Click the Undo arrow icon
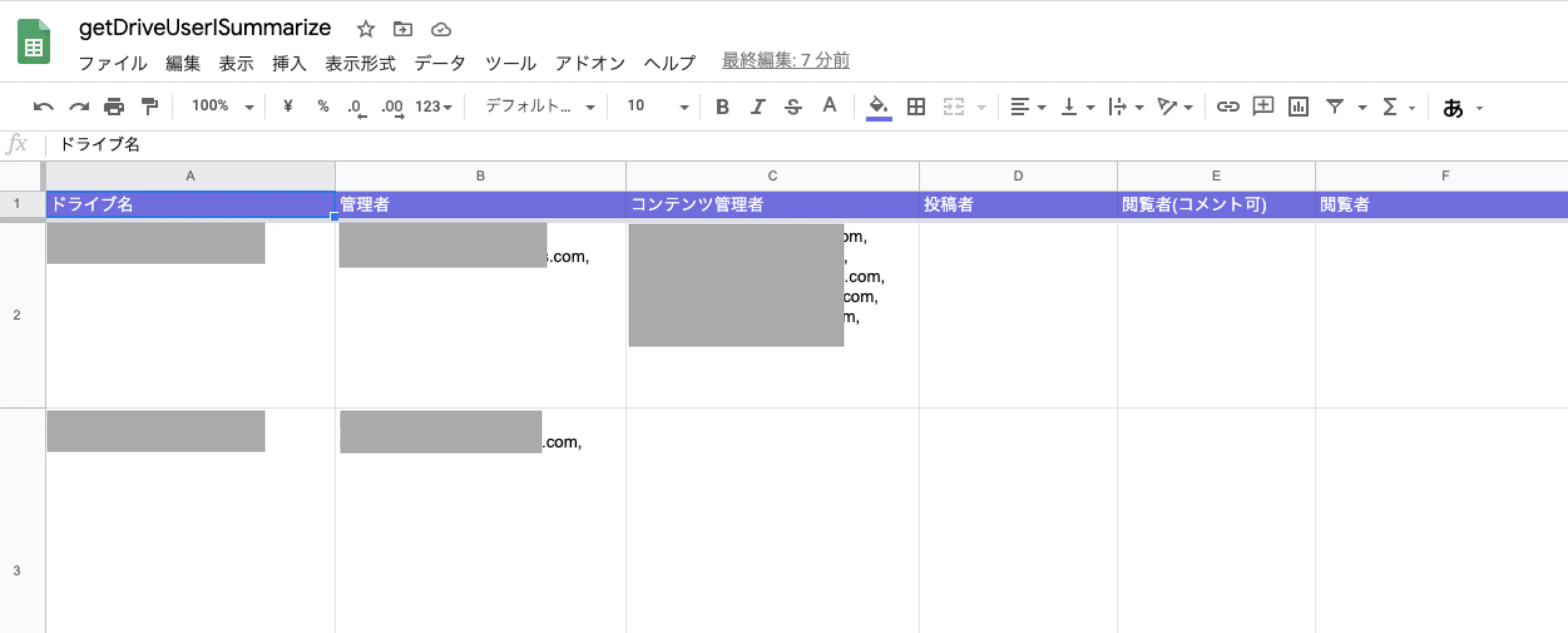Image resolution: width=1568 pixels, height=633 pixels. click(x=43, y=107)
